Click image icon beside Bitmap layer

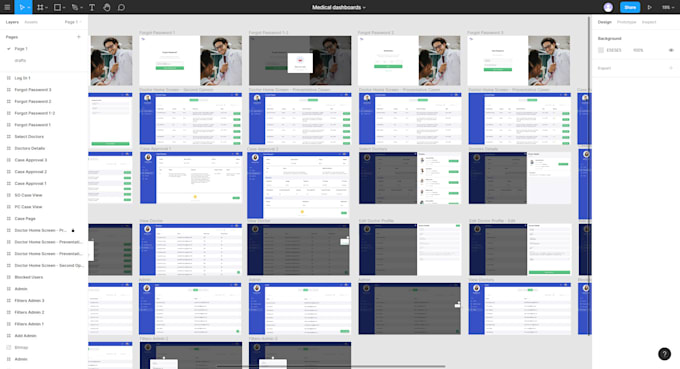[x=9, y=347]
